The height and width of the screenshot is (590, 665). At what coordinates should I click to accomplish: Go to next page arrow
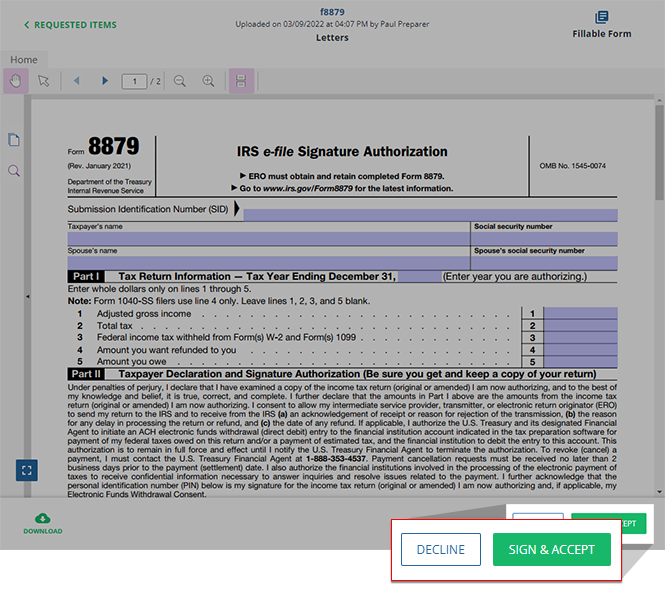(x=105, y=81)
